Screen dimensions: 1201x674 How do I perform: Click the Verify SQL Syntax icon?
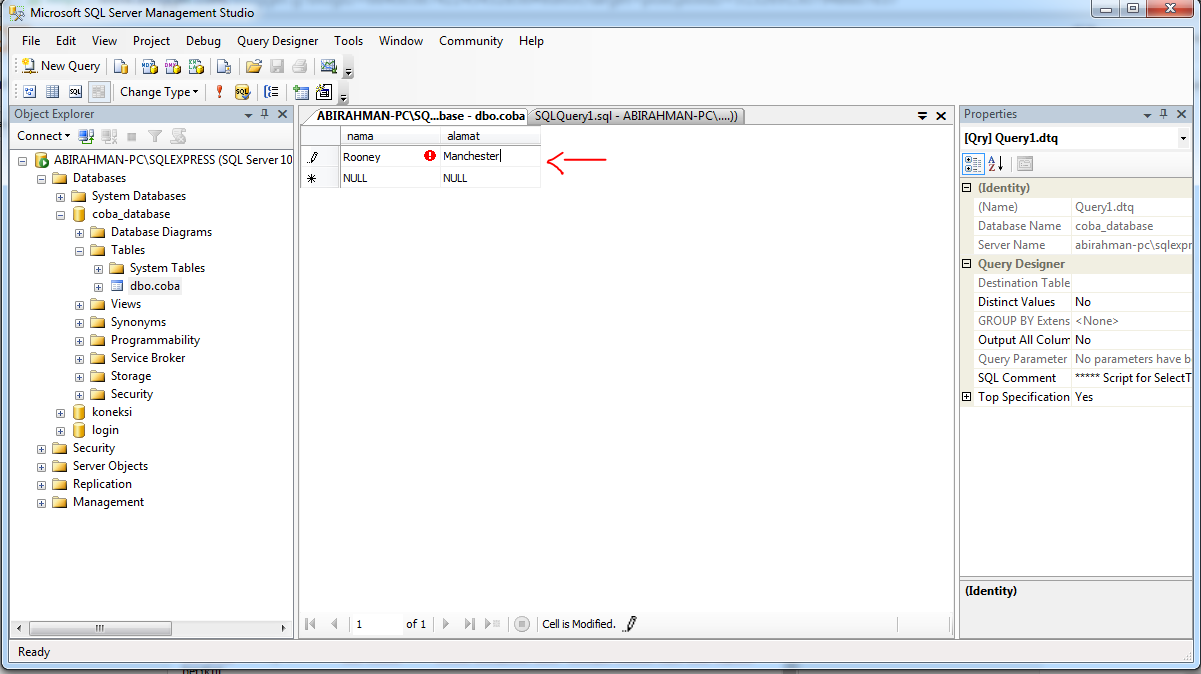[x=242, y=91]
